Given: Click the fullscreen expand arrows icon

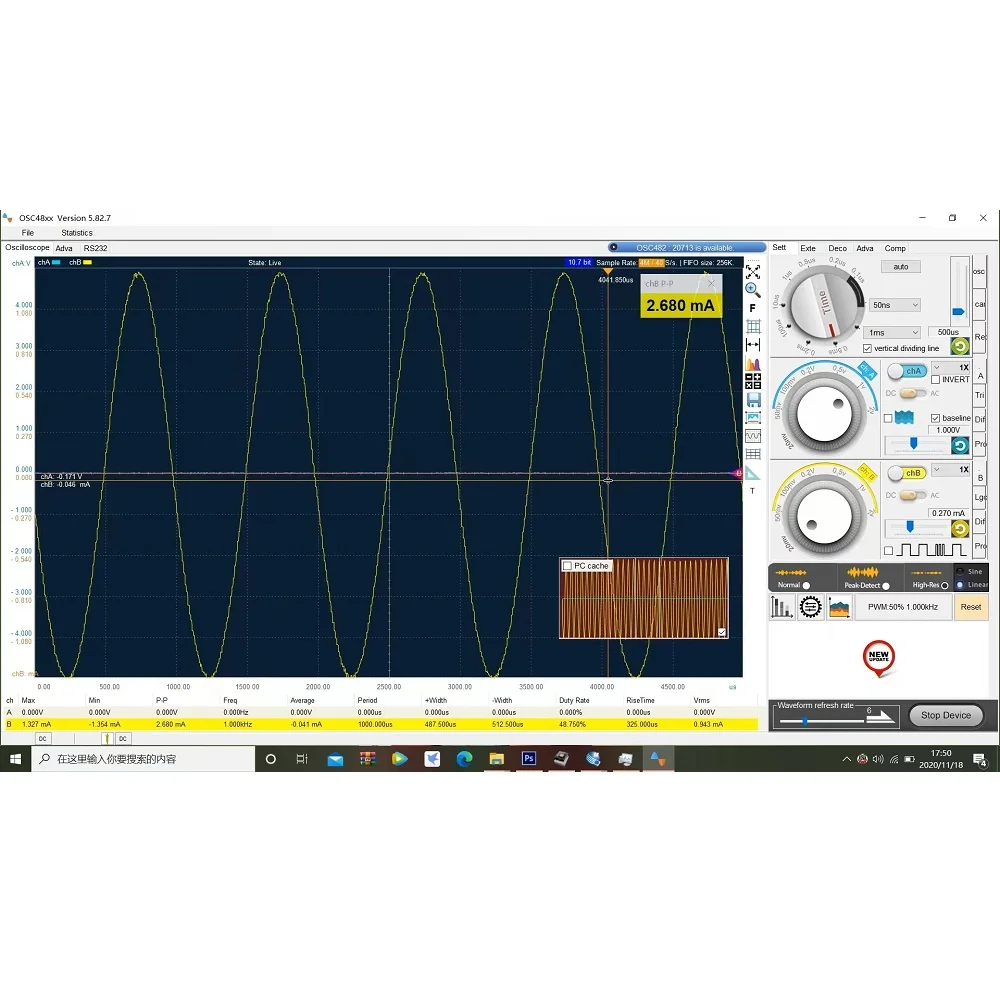Looking at the screenshot, I should 753,272.
